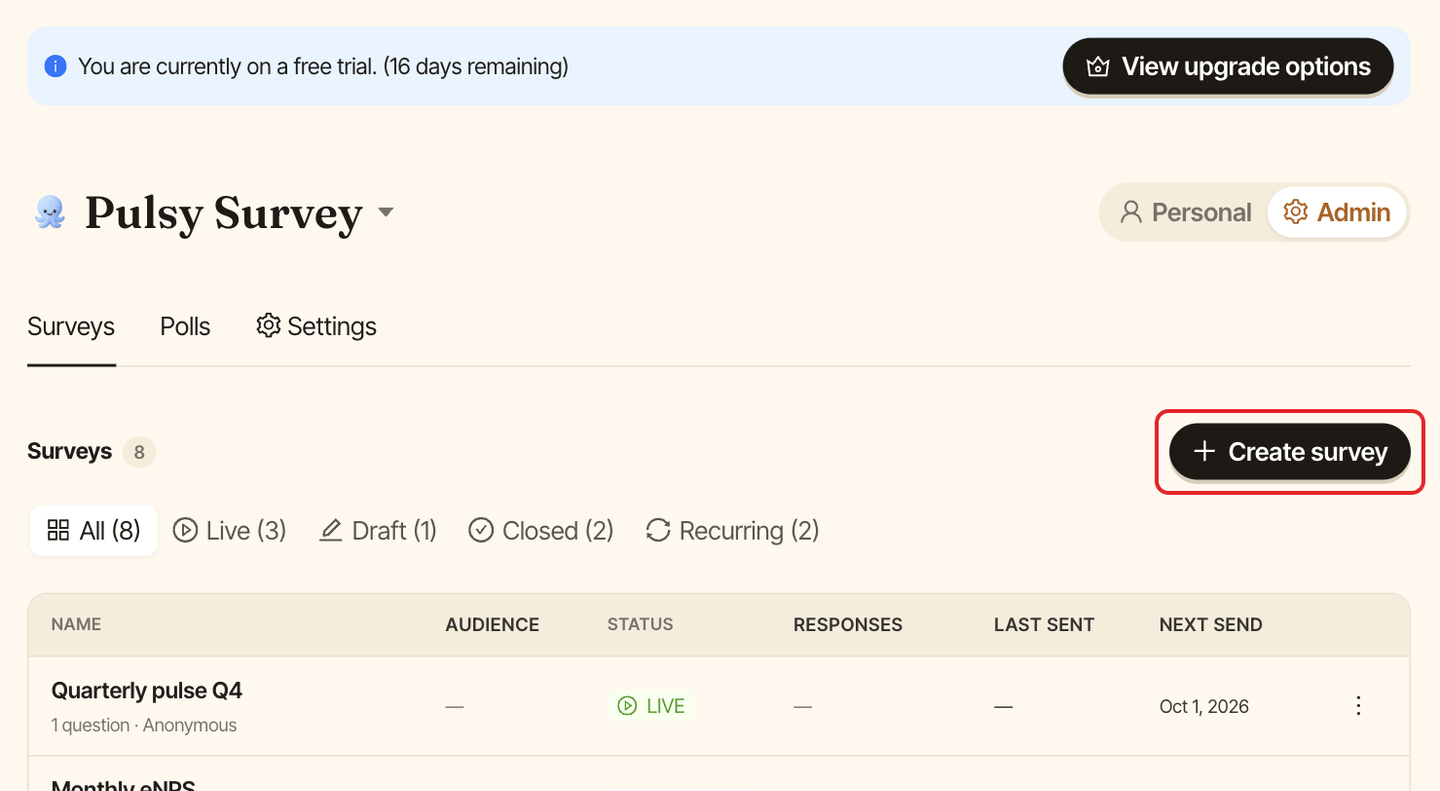Click the LIVE status badge
Screen dimensions: 1440x791
[652, 706]
